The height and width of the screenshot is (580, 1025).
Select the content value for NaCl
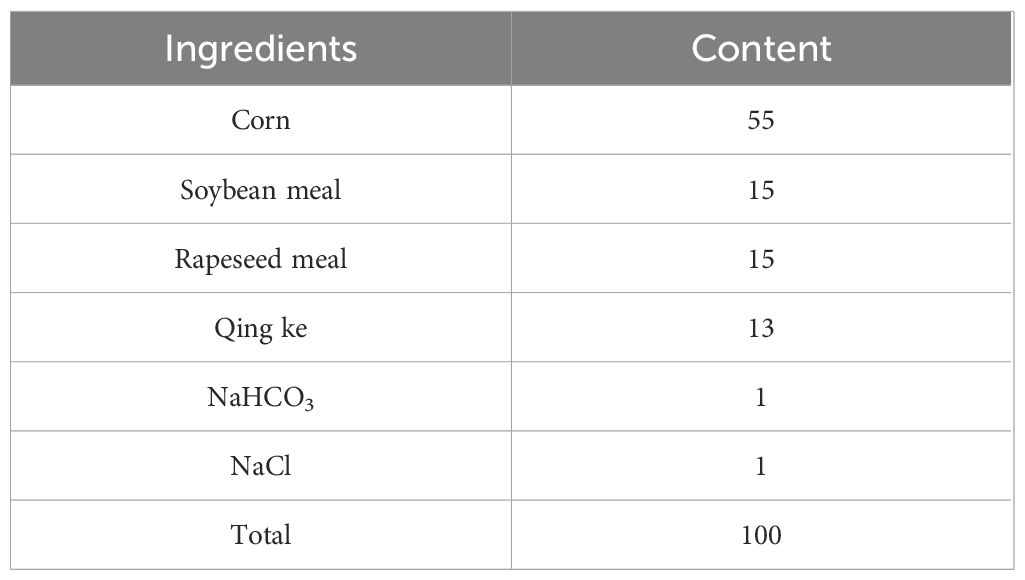(761, 466)
